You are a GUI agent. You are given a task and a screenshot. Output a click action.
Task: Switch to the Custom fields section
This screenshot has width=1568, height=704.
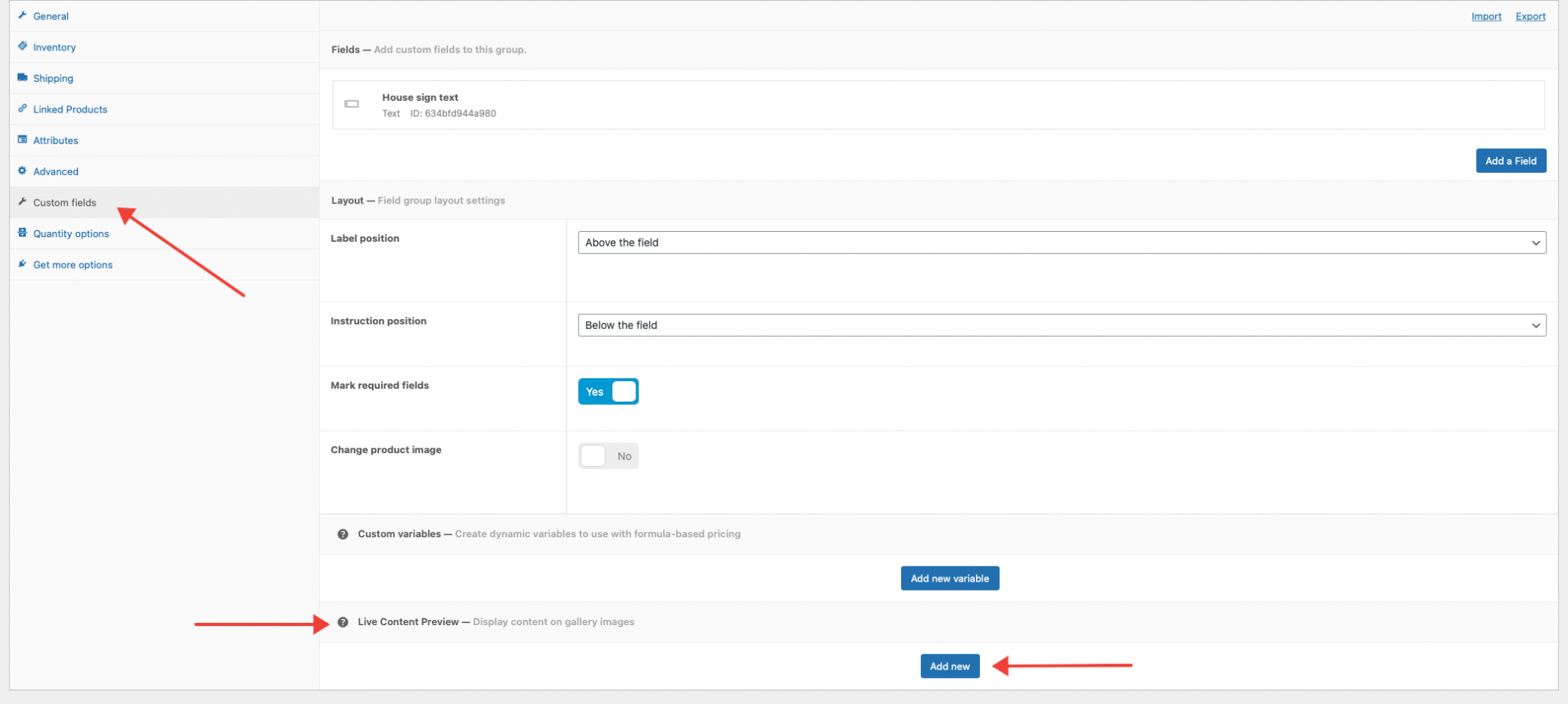click(64, 202)
